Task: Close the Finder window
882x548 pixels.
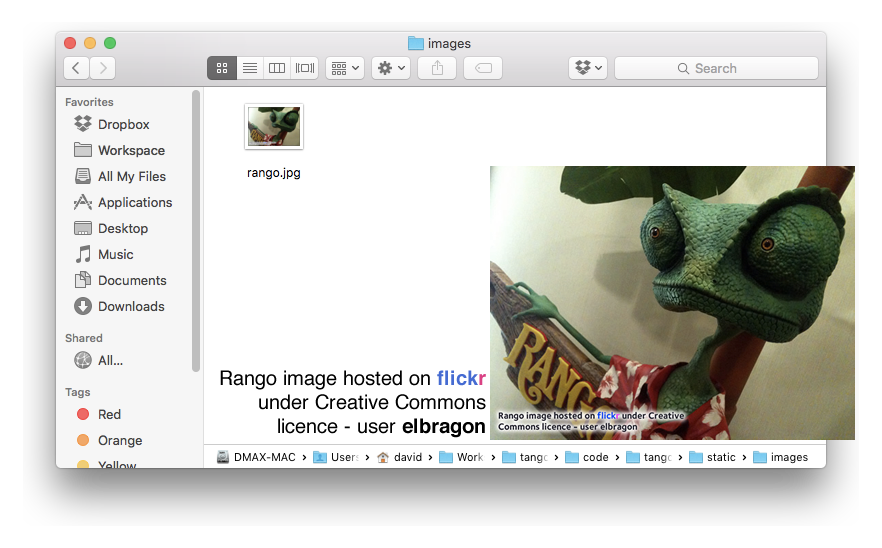Action: [x=70, y=43]
